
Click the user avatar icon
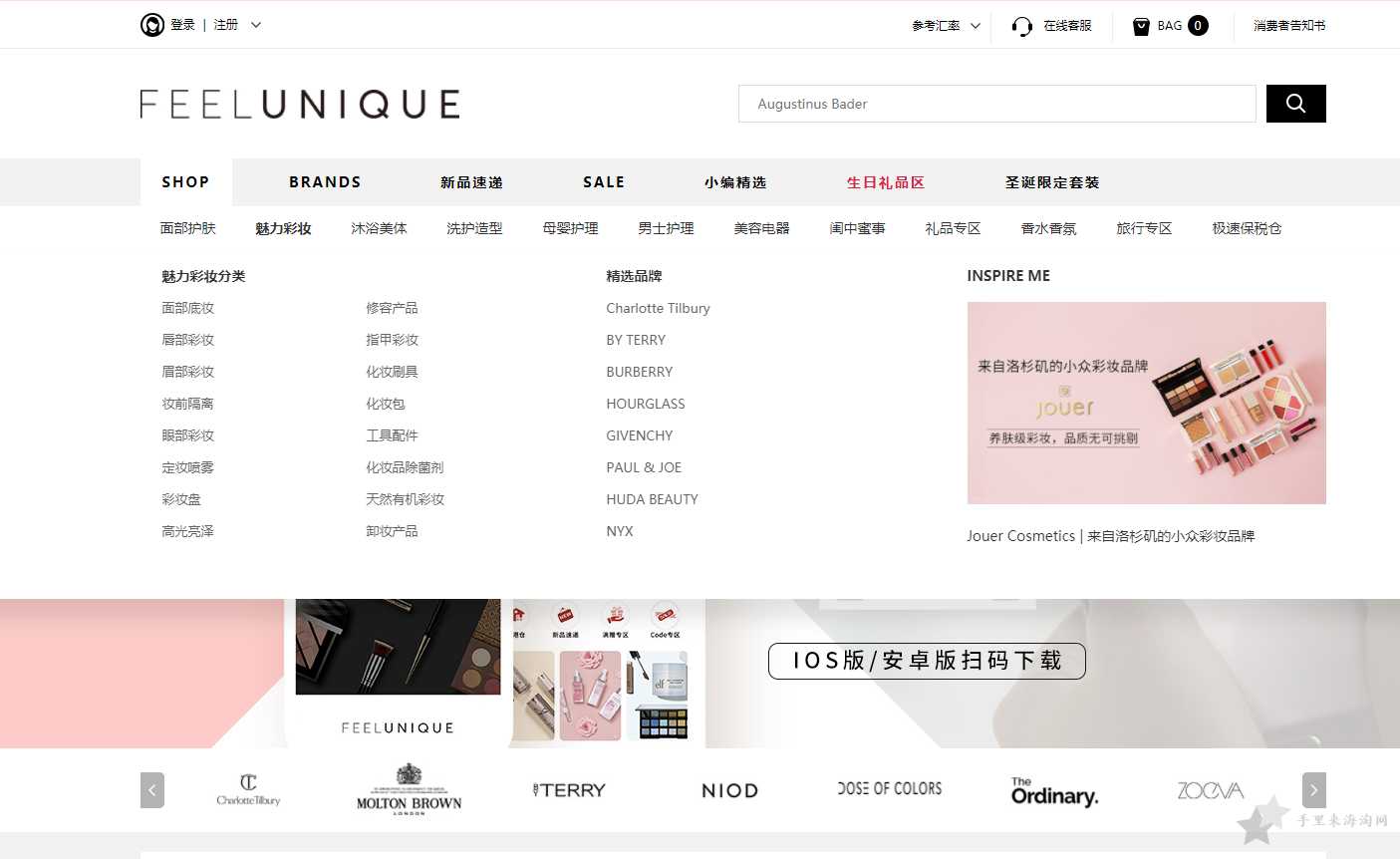point(152,25)
